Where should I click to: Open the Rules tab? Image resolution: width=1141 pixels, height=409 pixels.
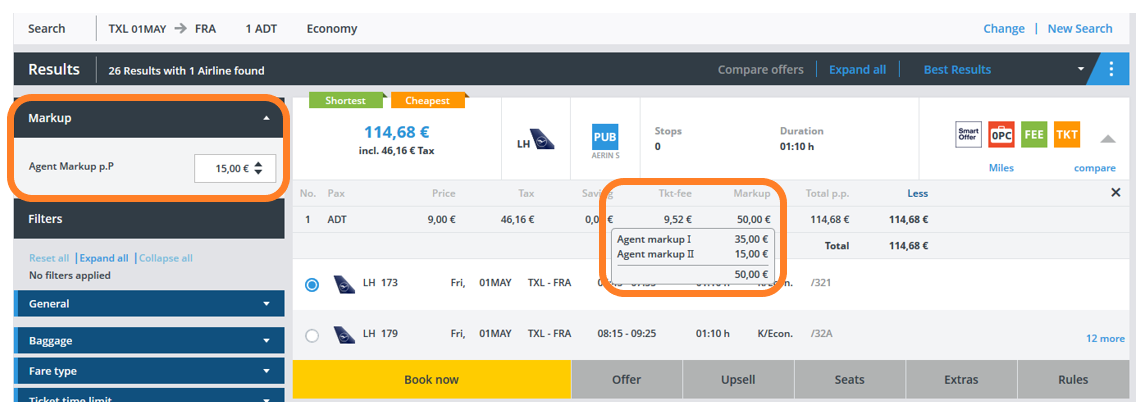pyautogui.click(x=1073, y=380)
